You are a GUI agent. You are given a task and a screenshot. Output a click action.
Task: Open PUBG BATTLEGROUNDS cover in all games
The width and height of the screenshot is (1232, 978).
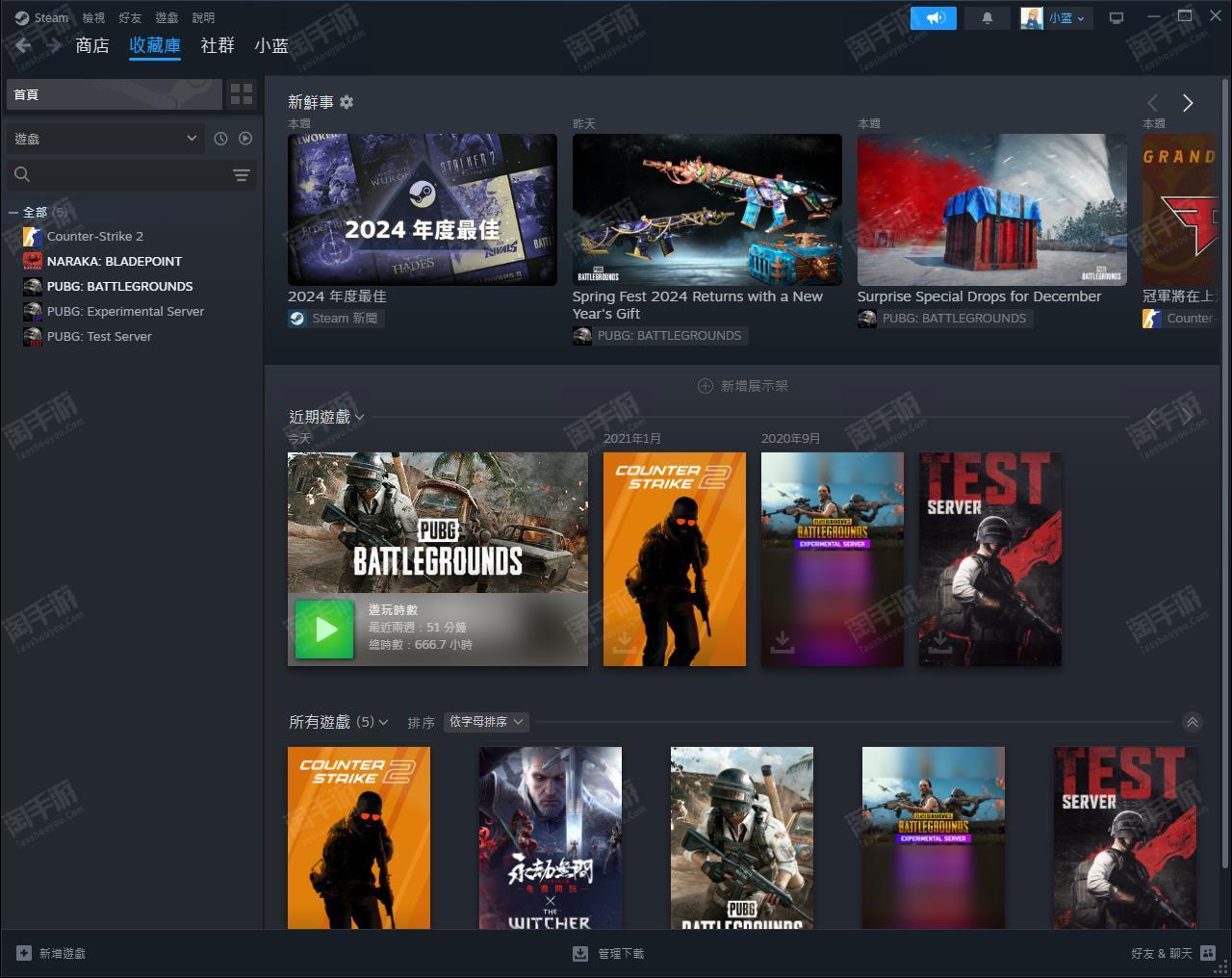pos(742,837)
